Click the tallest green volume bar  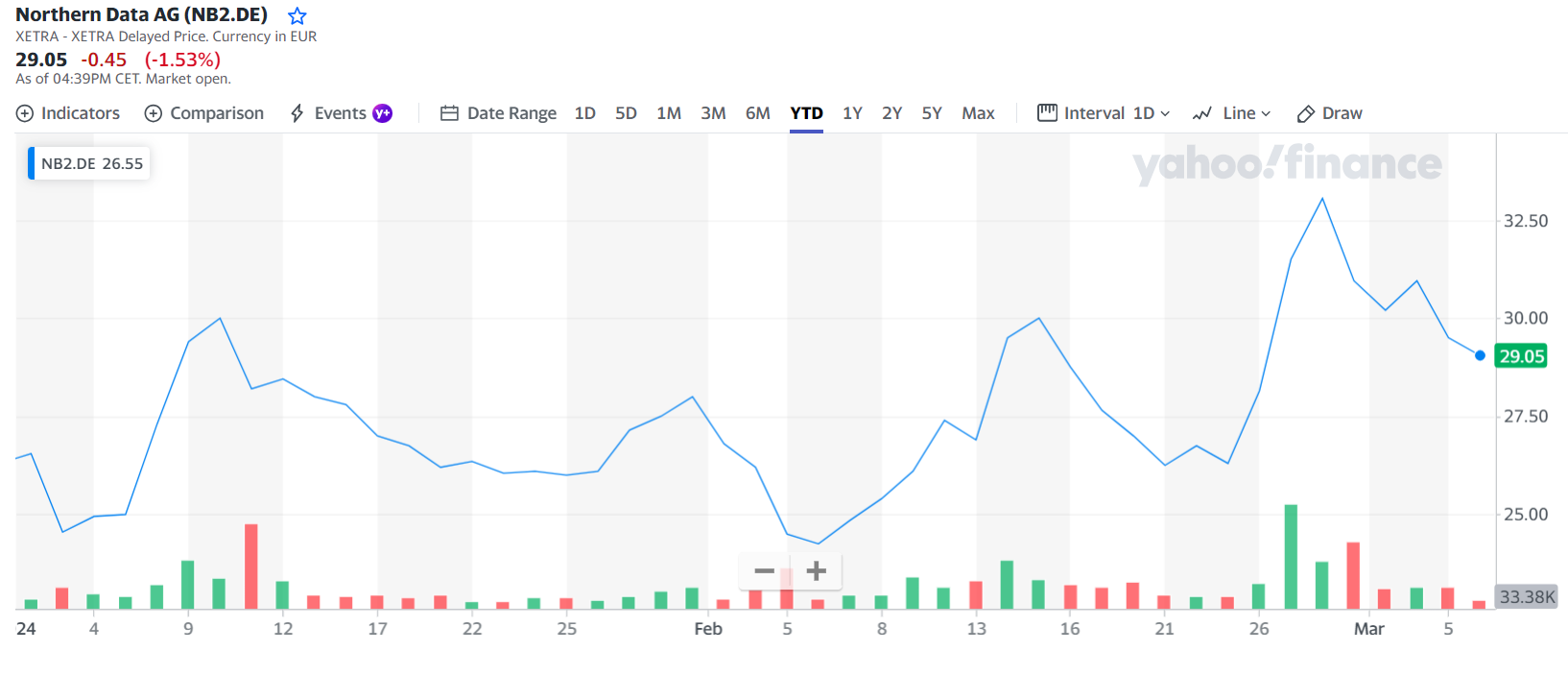[x=1291, y=557]
